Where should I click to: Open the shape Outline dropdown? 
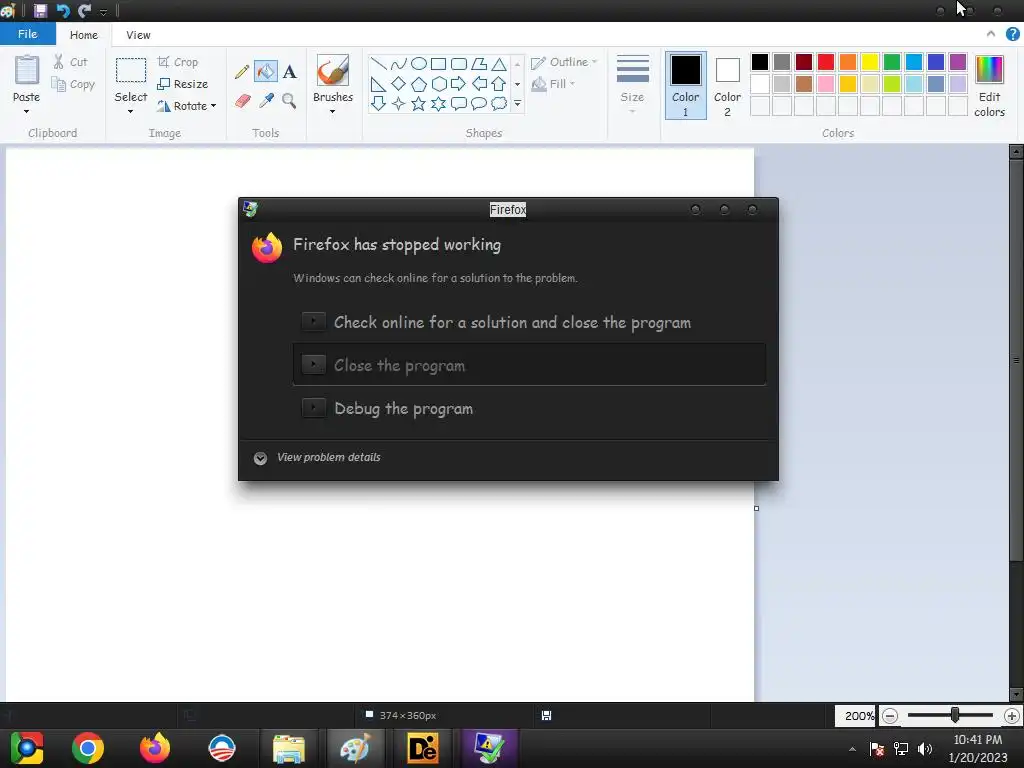pos(564,62)
